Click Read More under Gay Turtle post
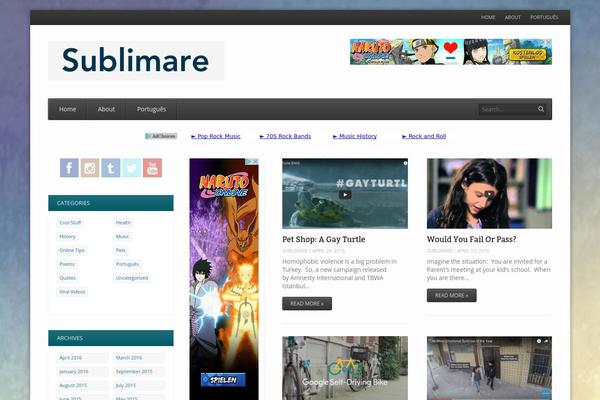The image size is (600, 400). pyautogui.click(x=307, y=304)
